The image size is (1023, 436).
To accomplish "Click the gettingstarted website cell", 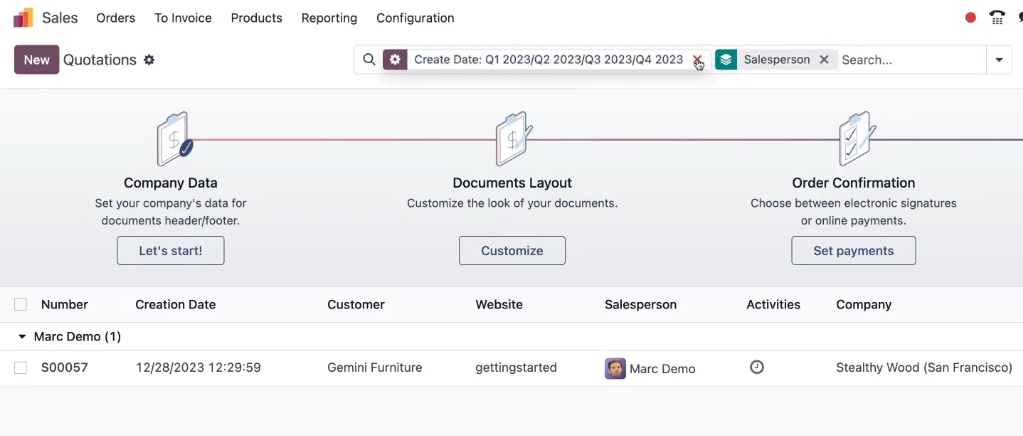I will (516, 368).
